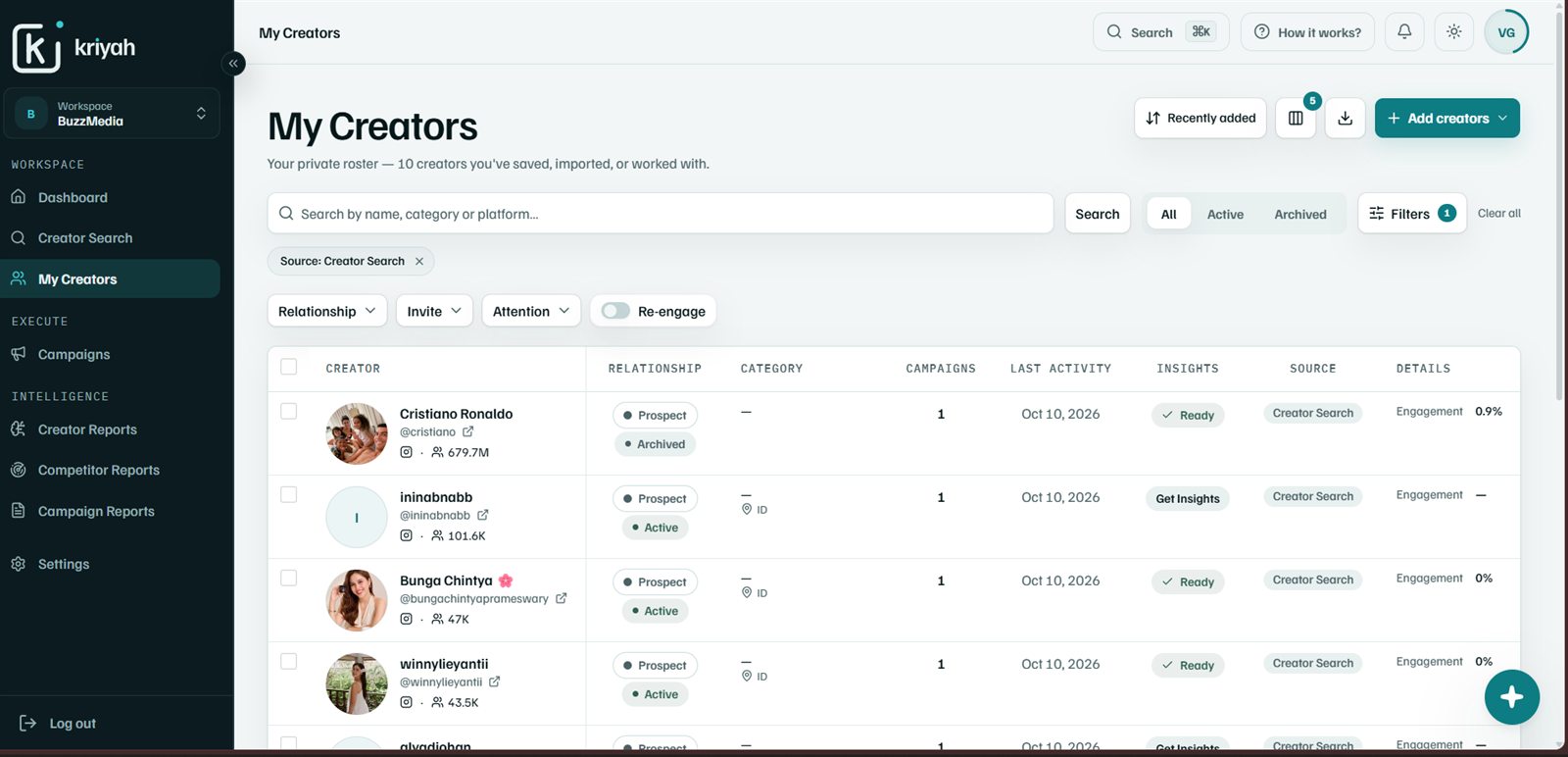Switch to the Active tab
Image resolution: width=1568 pixels, height=757 pixels.
1225,214
